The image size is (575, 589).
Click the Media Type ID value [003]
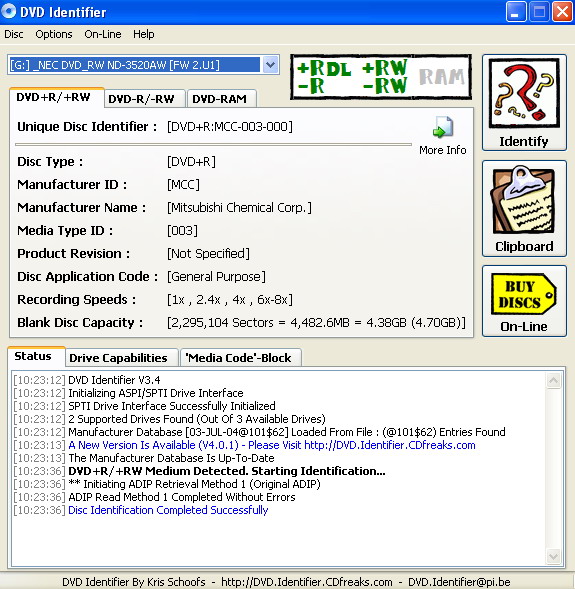[183, 231]
